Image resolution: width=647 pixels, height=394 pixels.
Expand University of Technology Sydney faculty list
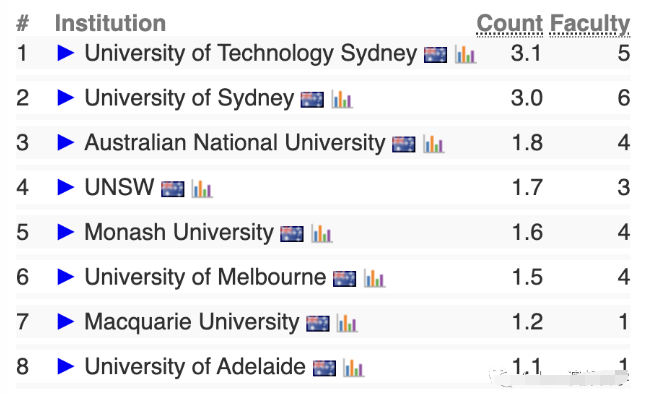[x=66, y=53]
